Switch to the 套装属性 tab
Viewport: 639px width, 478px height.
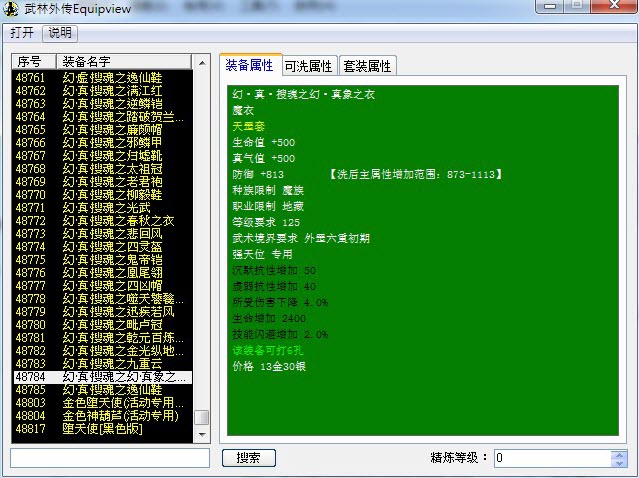click(367, 66)
